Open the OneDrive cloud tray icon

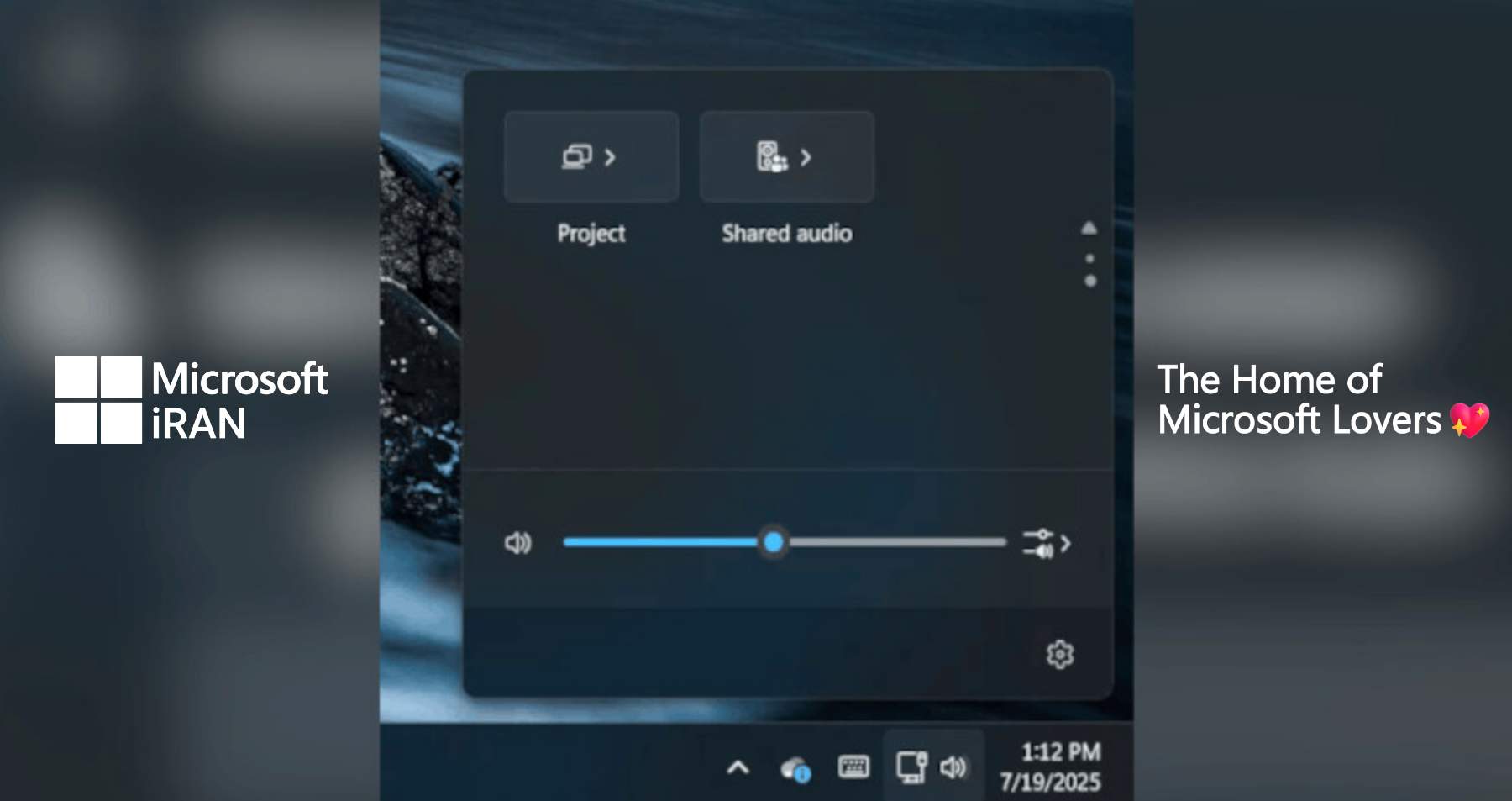(x=795, y=768)
